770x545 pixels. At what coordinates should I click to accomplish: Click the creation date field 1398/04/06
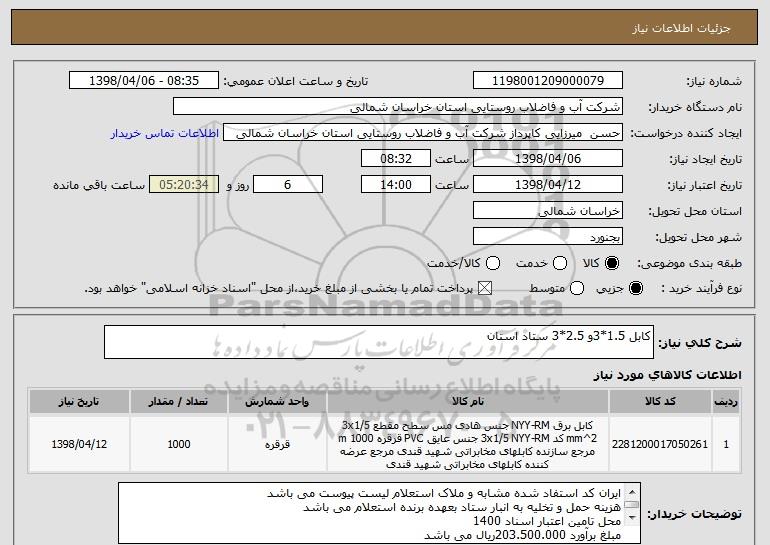click(548, 158)
